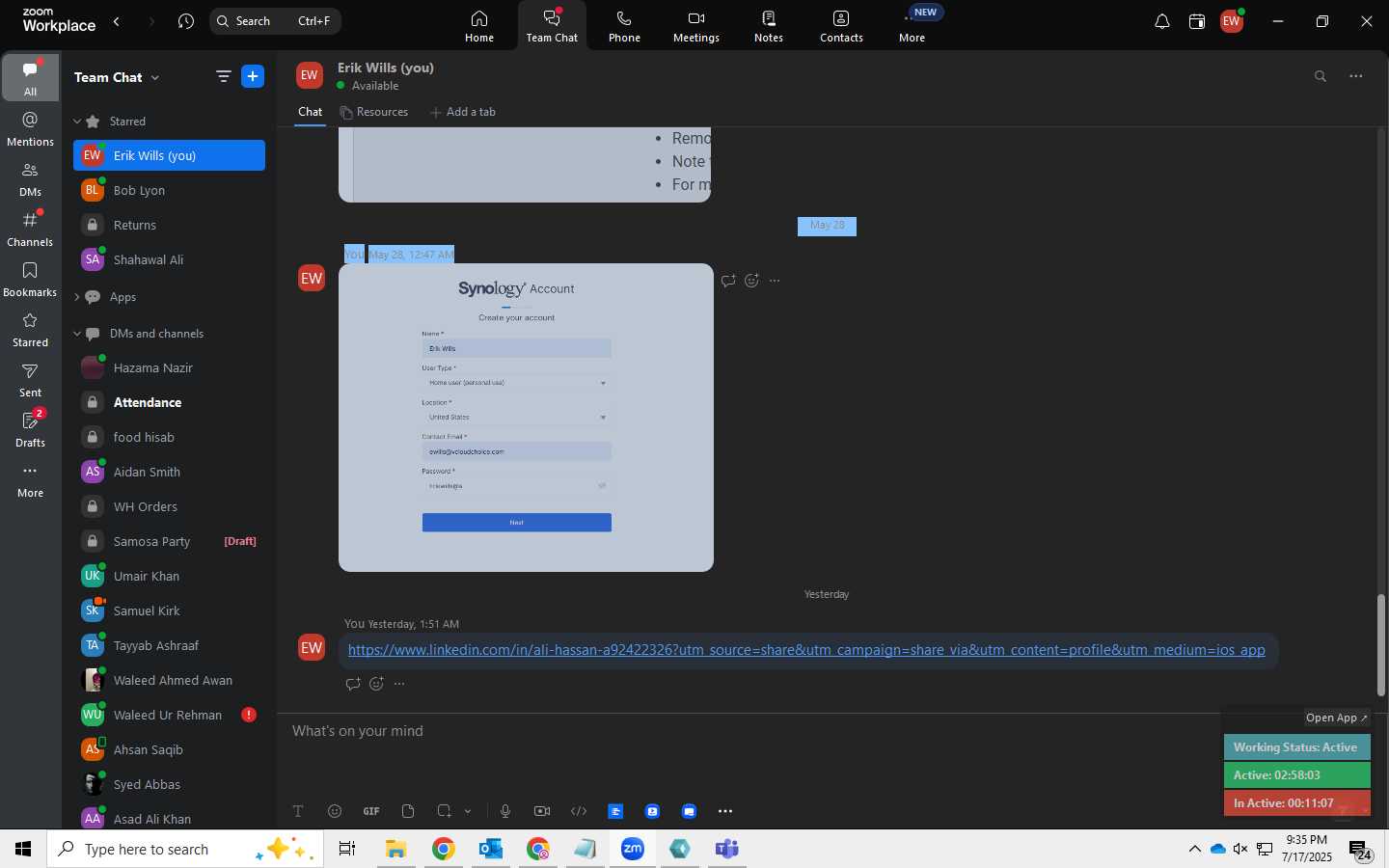Open the calendar icon in title bar
1389x868 pixels.
pos(1197,21)
